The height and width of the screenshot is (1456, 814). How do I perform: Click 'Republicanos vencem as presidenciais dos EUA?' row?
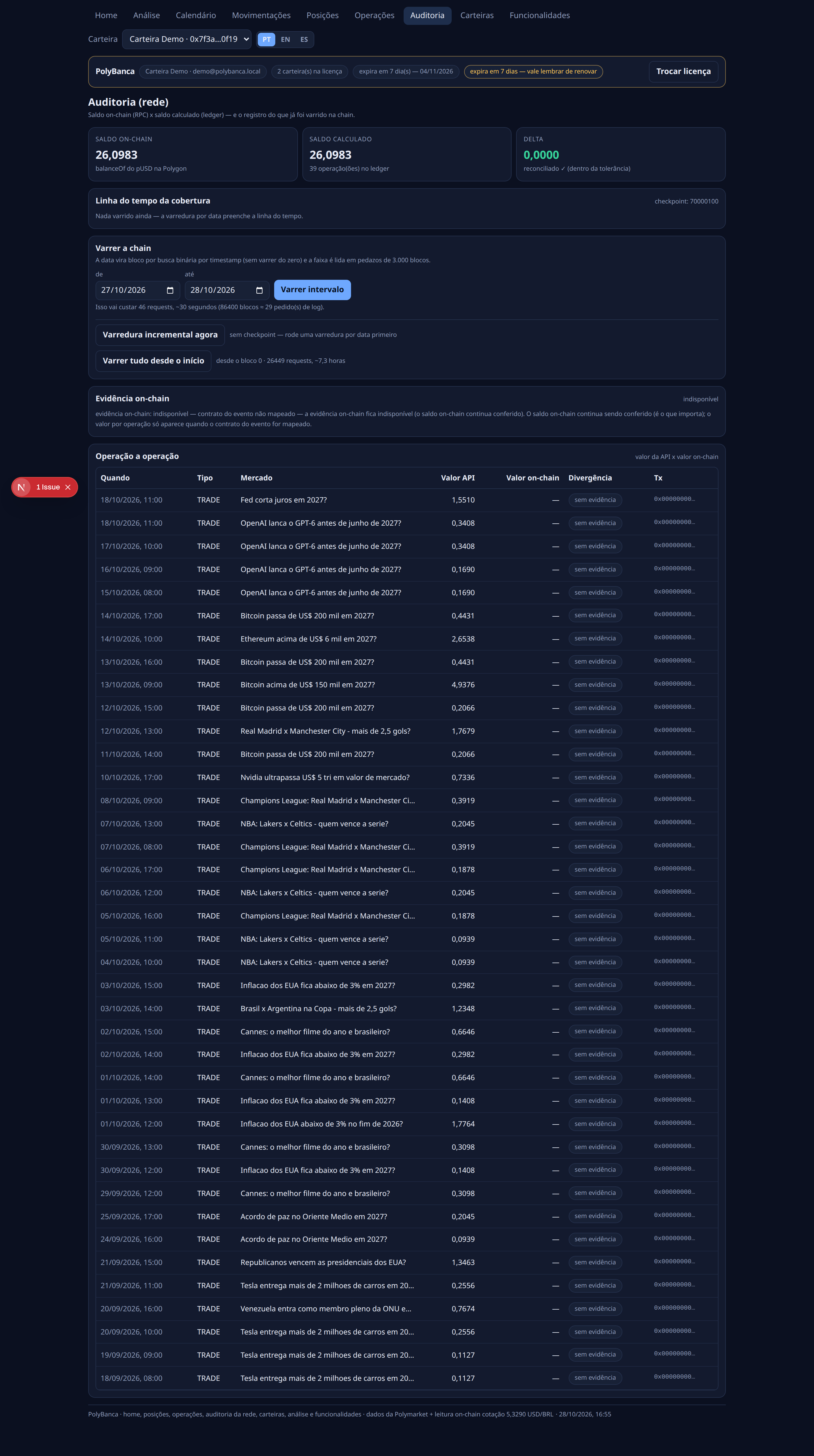pyautogui.click(x=406, y=1262)
